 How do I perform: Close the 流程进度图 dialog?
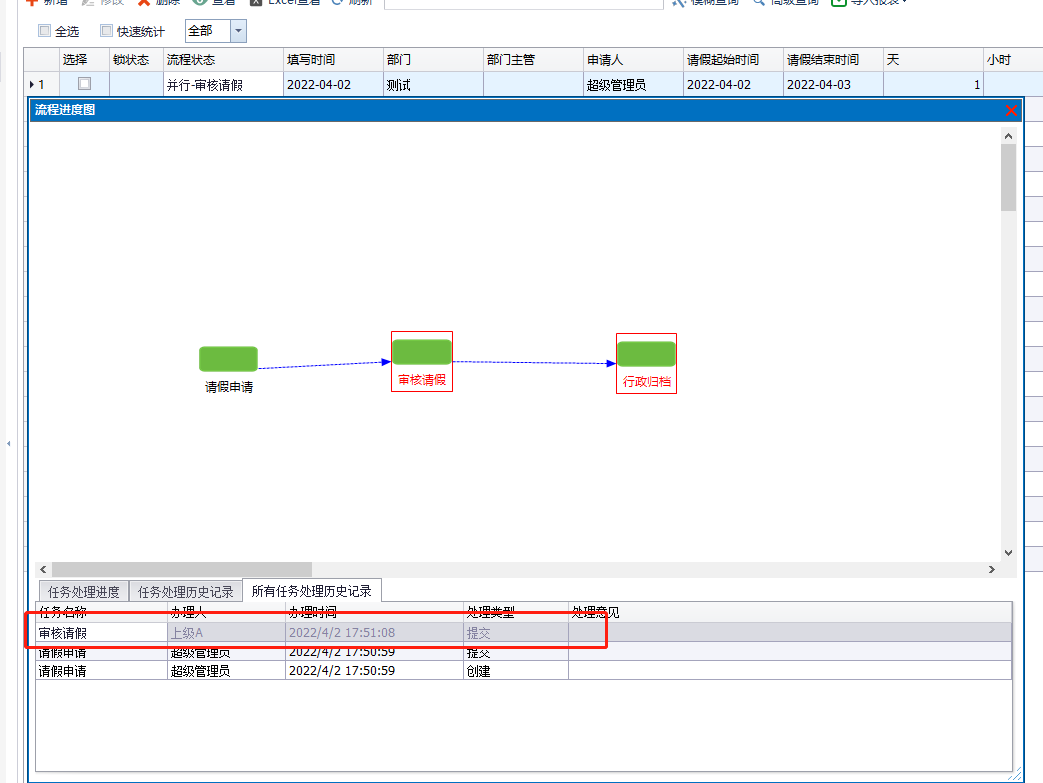[1011, 110]
